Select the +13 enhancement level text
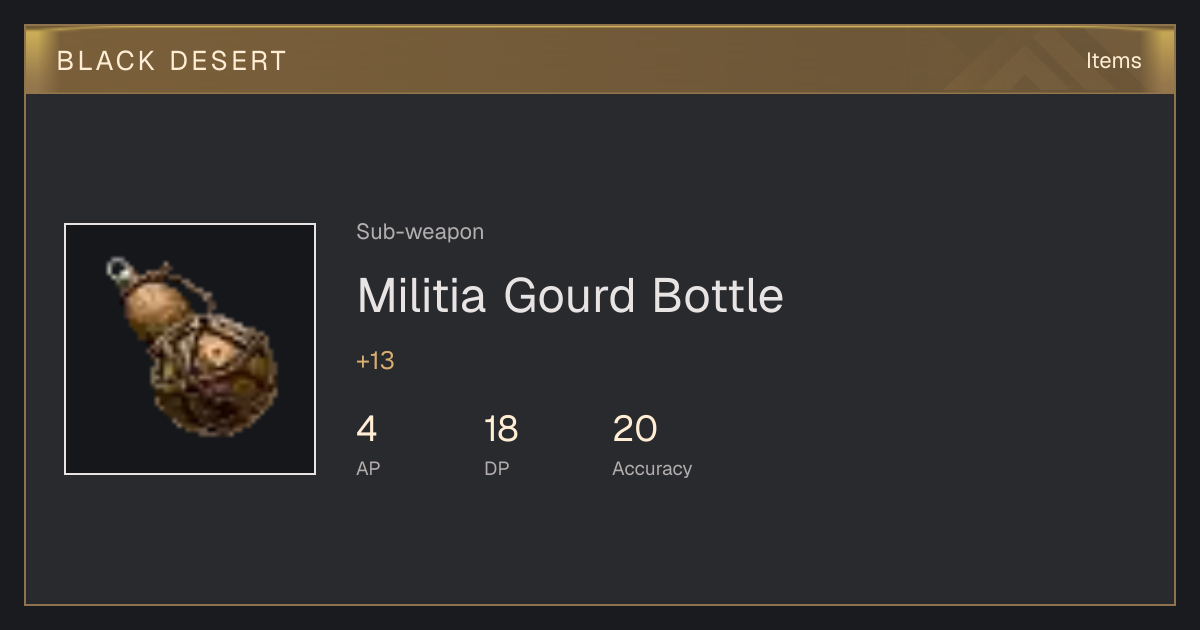Image resolution: width=1200 pixels, height=630 pixels. 375,361
